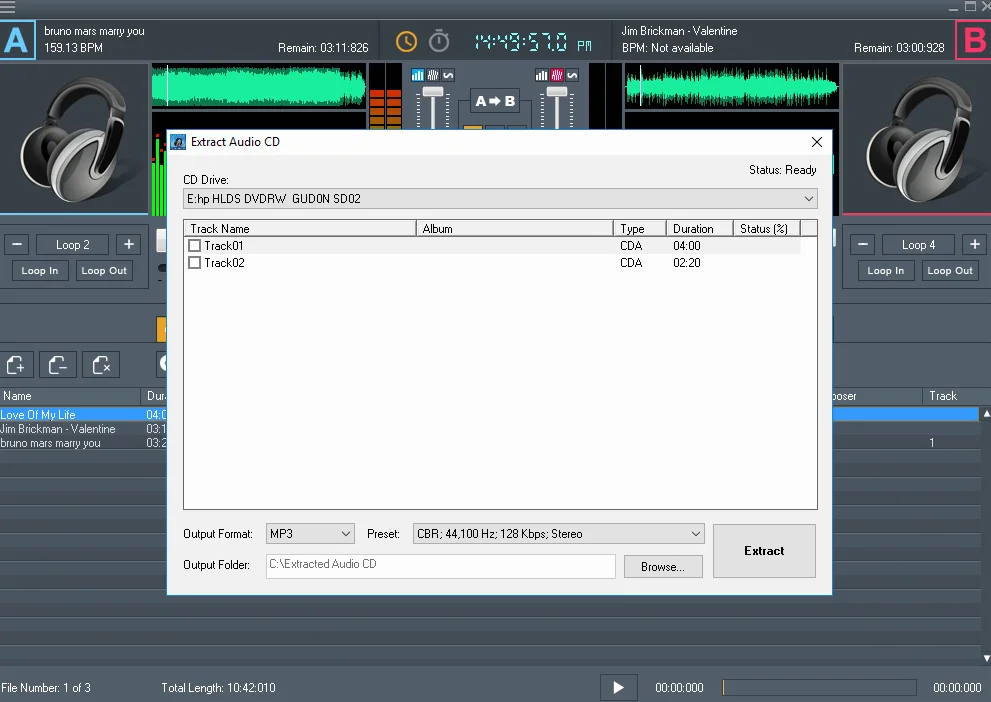Click the remove file from playlist icon
Image resolution: width=991 pixels, height=702 pixels.
[x=58, y=365]
